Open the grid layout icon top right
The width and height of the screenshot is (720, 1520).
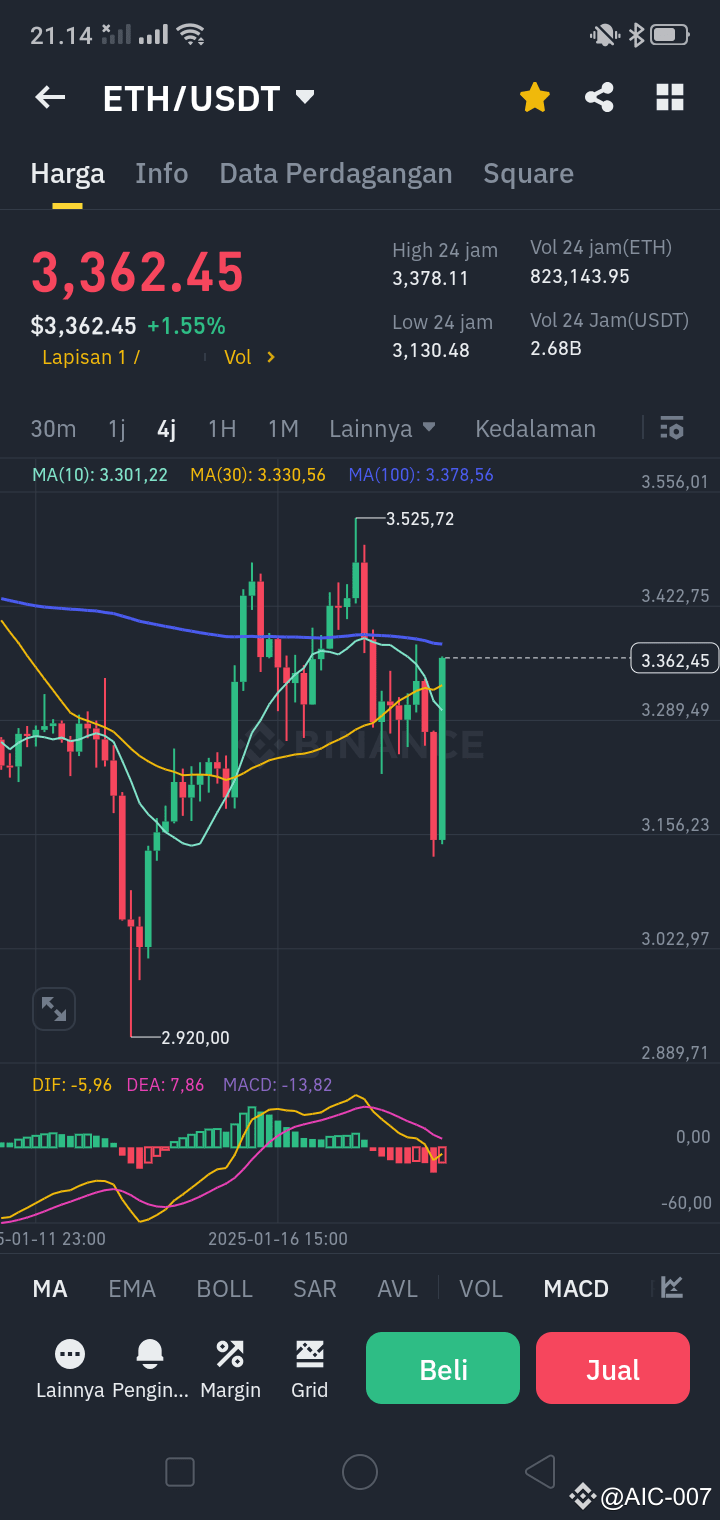pos(669,97)
